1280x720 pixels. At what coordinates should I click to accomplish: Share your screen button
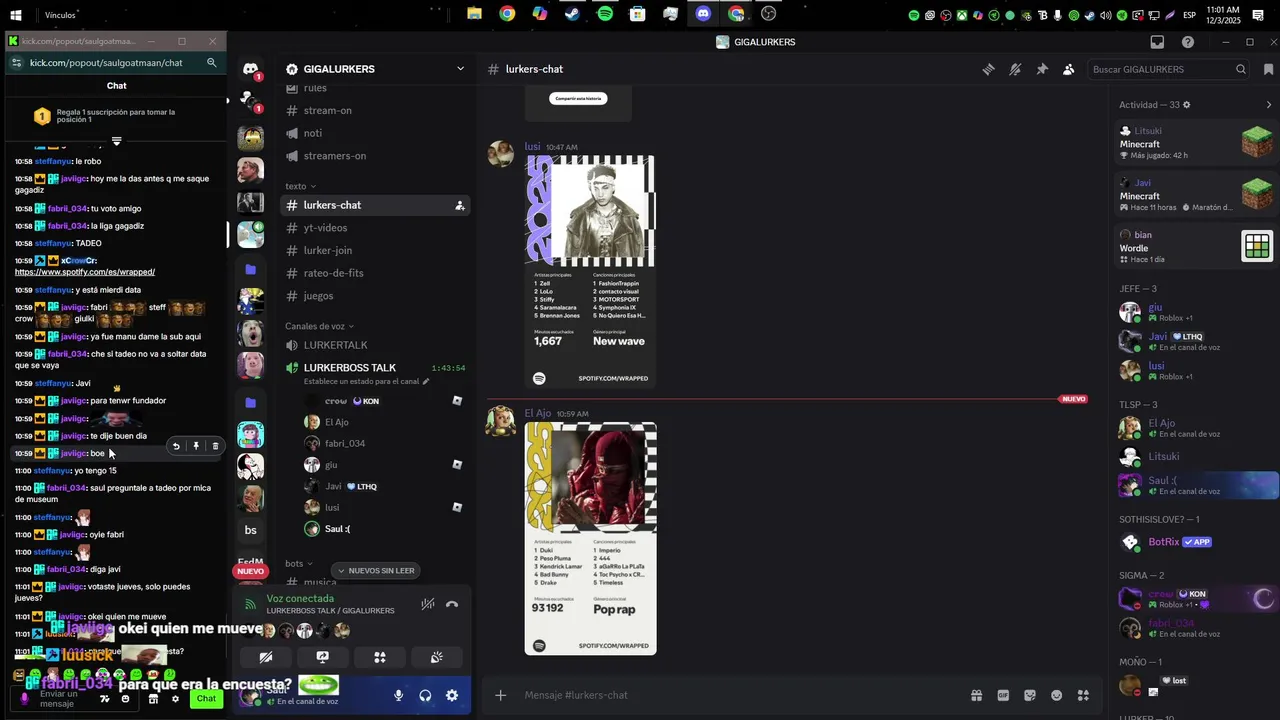(322, 657)
